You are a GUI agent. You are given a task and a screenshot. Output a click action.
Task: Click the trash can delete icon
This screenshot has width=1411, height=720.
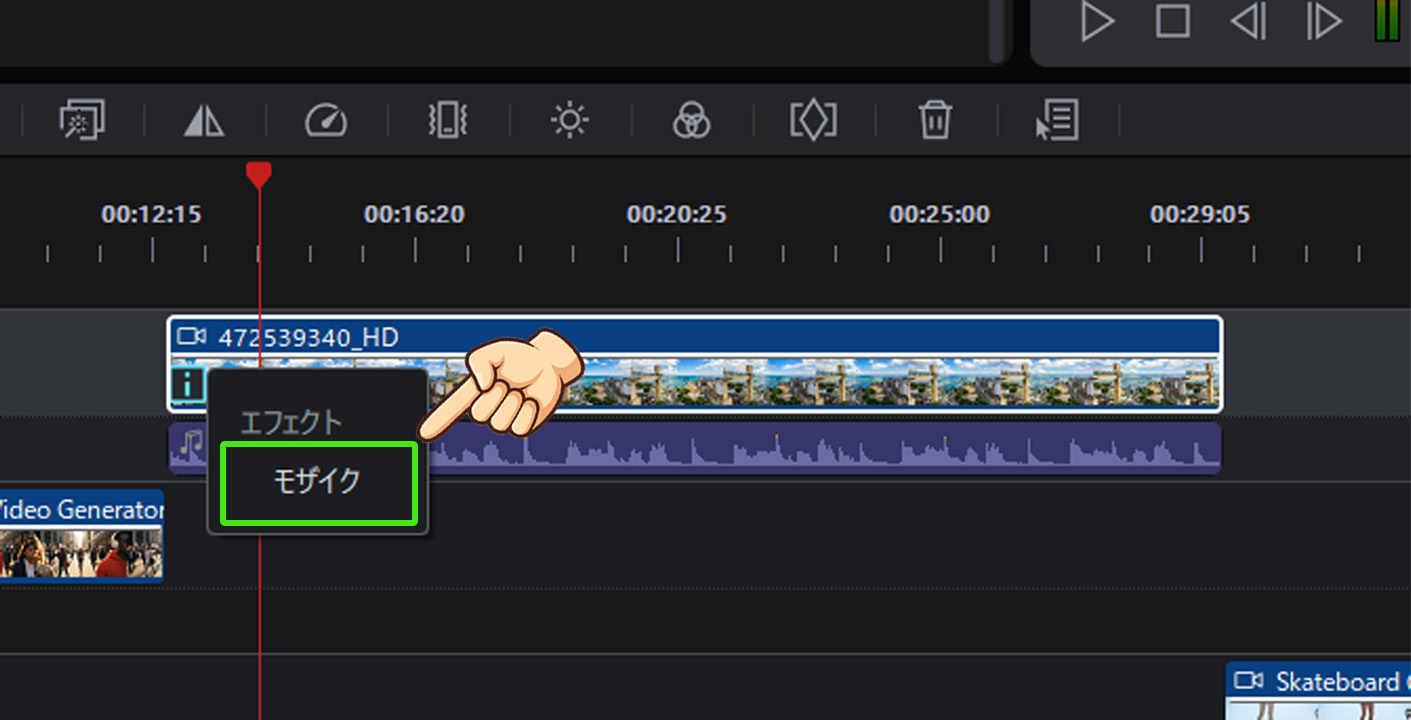click(x=935, y=121)
